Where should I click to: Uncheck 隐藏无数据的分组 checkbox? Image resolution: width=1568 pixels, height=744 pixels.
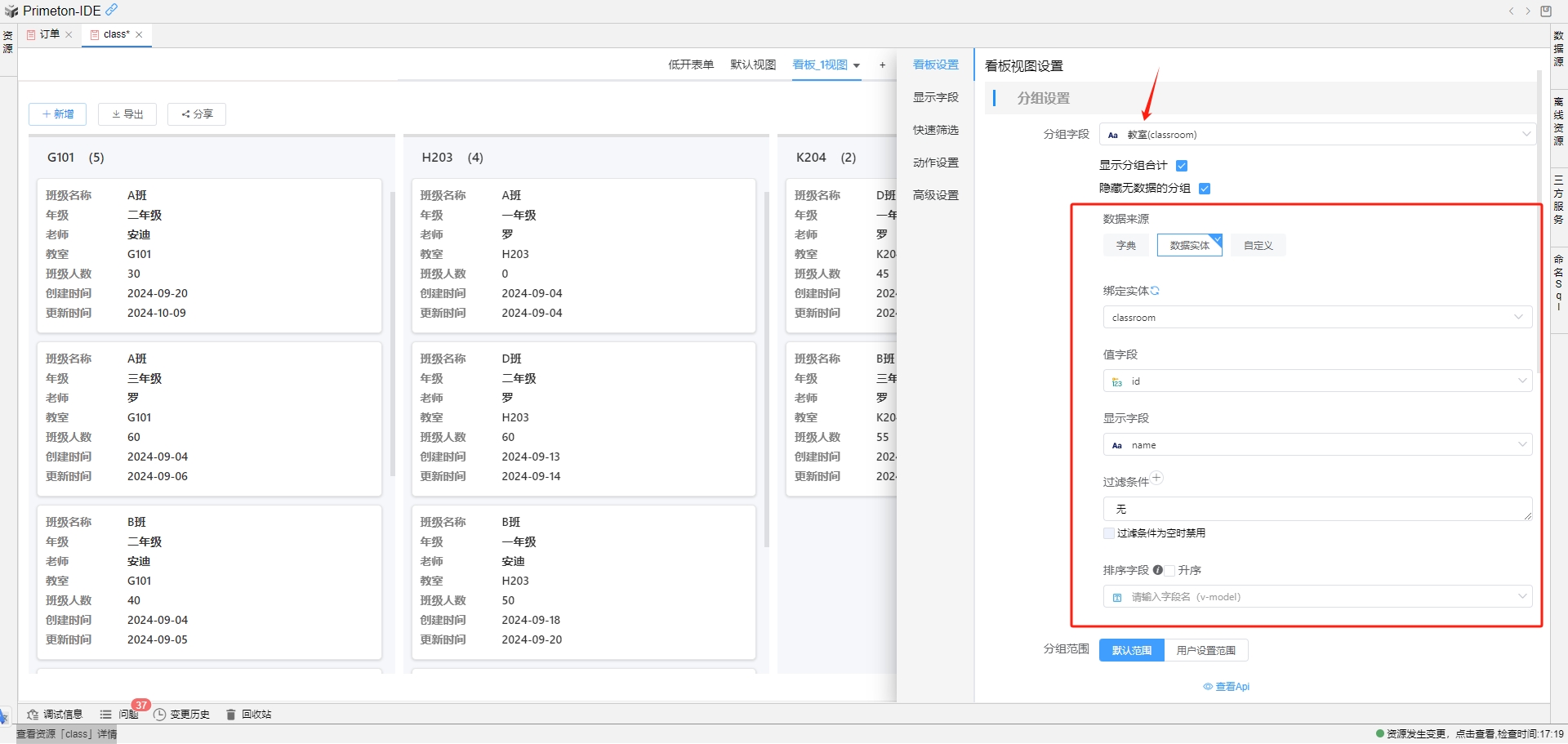pos(1205,189)
